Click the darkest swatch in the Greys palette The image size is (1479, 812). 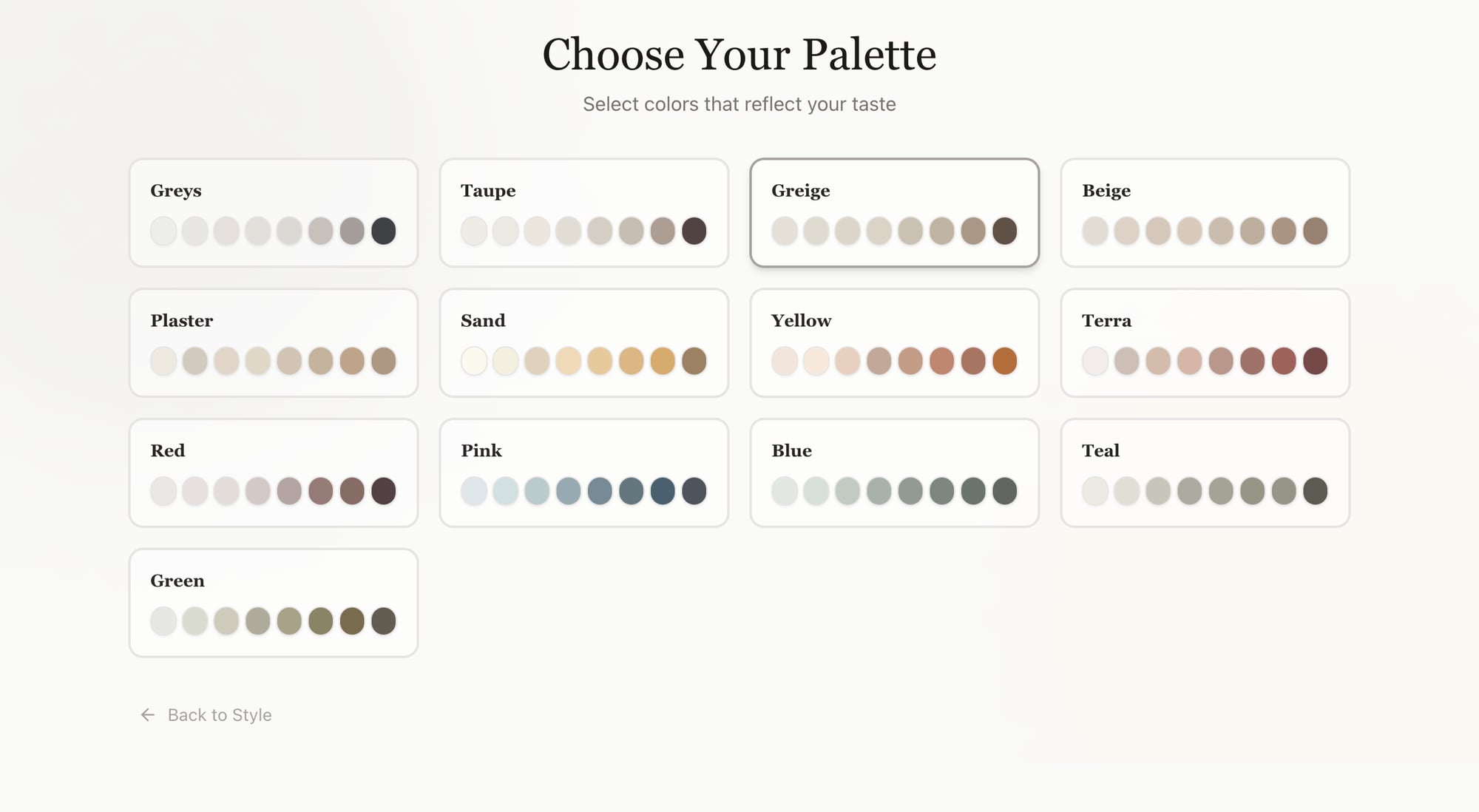(x=383, y=231)
